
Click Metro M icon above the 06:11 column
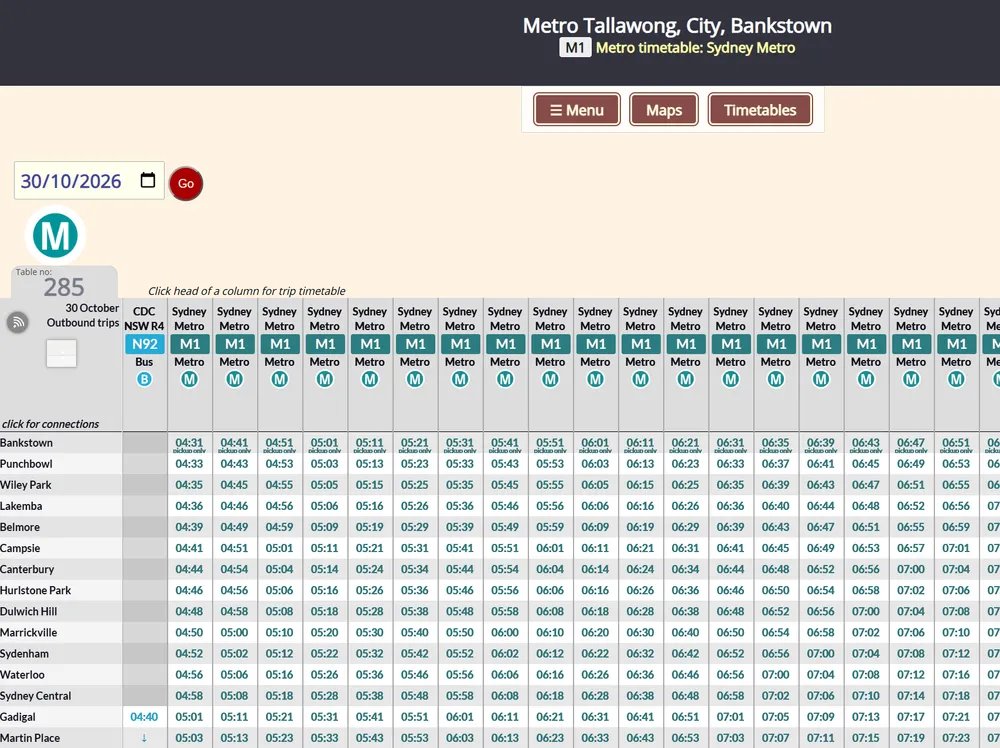point(640,379)
